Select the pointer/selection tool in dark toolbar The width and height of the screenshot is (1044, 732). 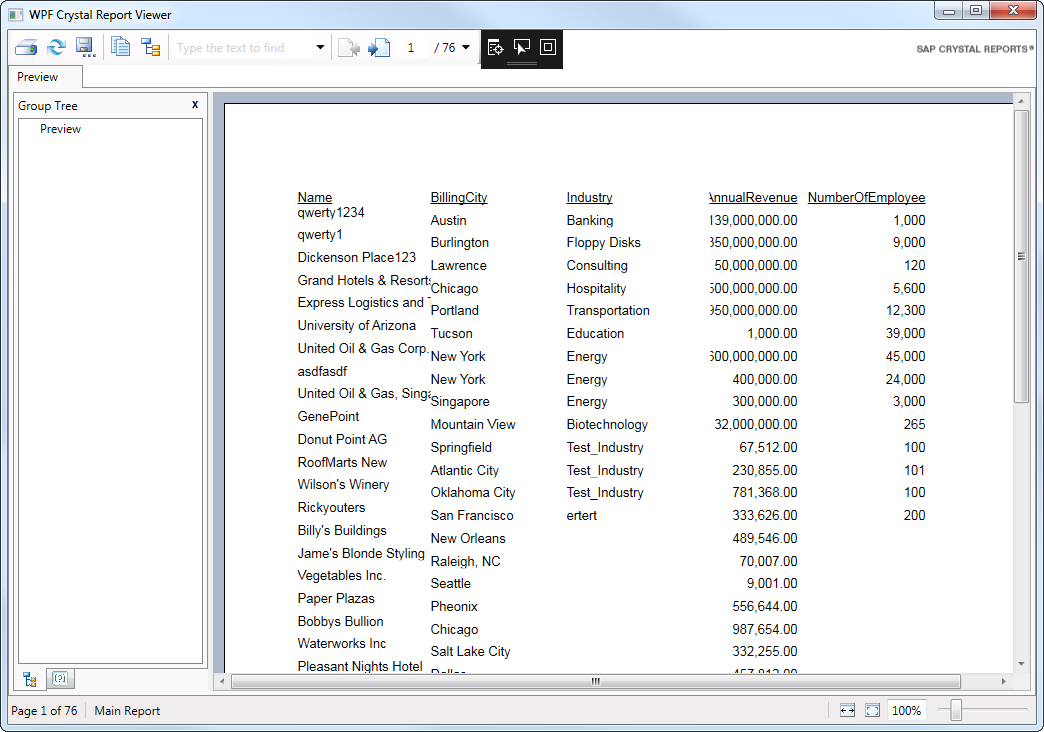[x=521, y=46]
